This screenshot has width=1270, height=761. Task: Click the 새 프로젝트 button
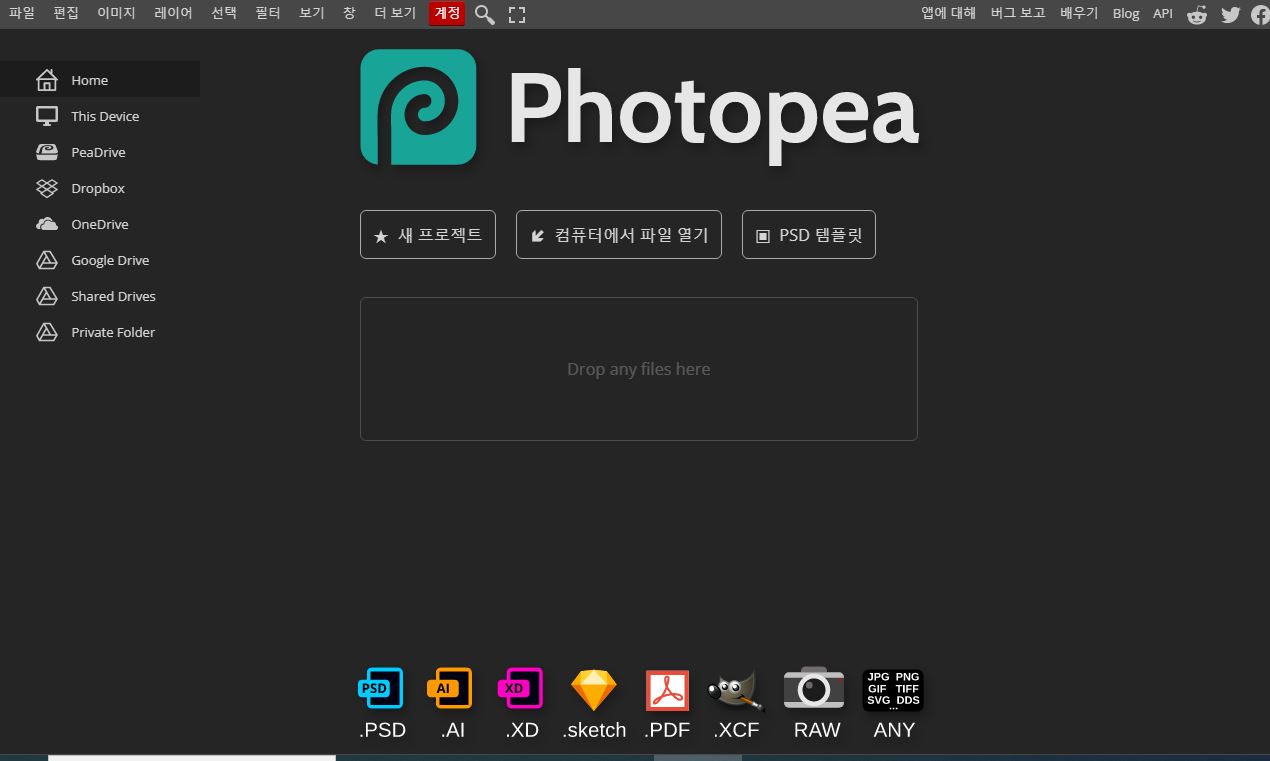pos(428,235)
